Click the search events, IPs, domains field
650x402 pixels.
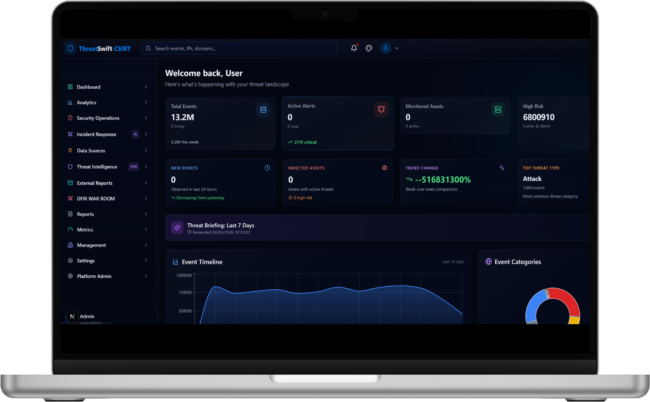tap(240, 48)
